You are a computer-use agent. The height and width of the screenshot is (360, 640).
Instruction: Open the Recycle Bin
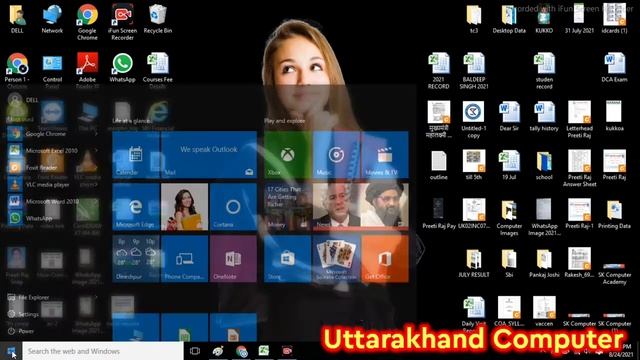coord(158,19)
